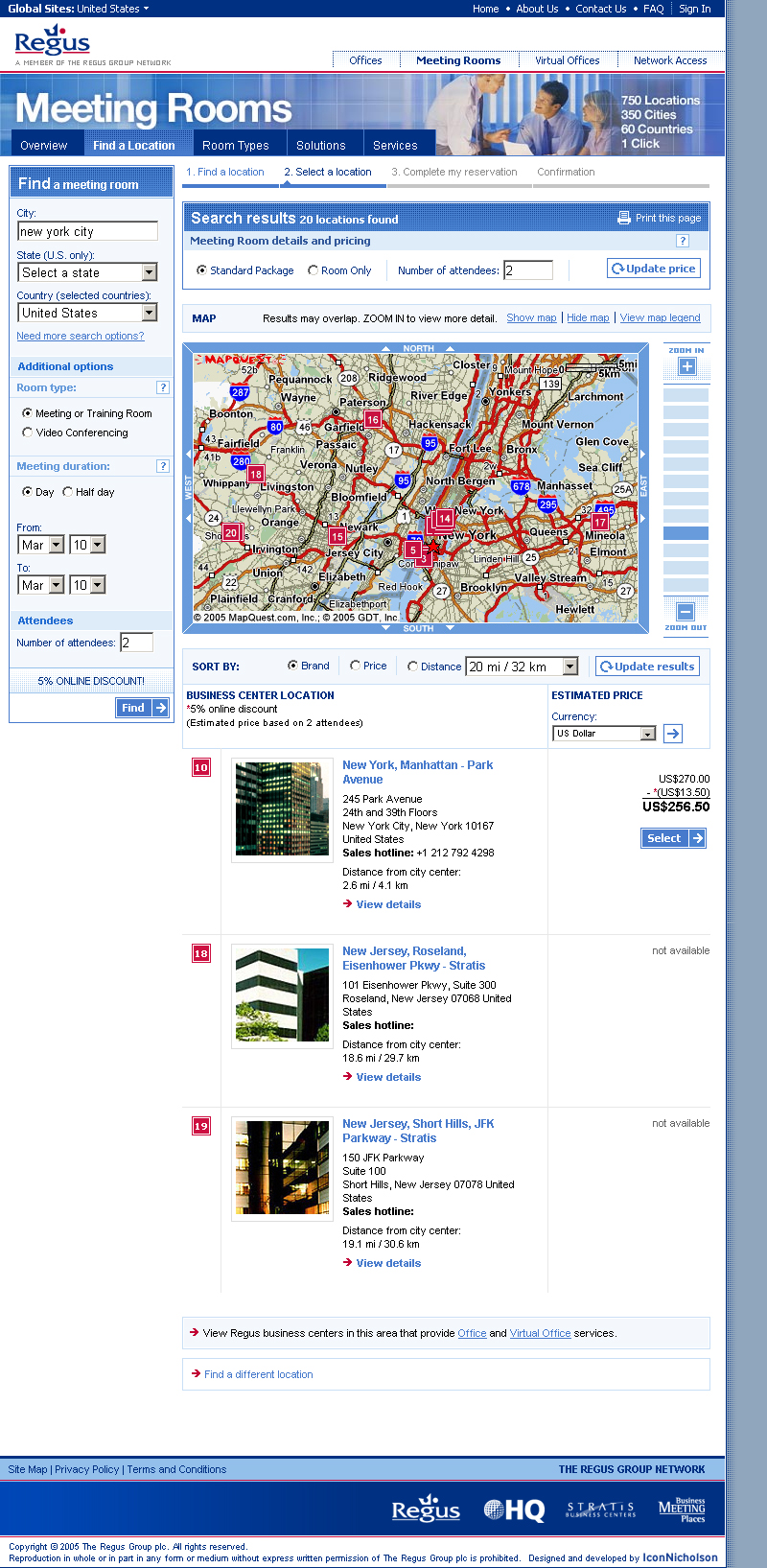Open the To day dropdown
The width and height of the screenshot is (767, 1568).
pyautogui.click(x=87, y=585)
